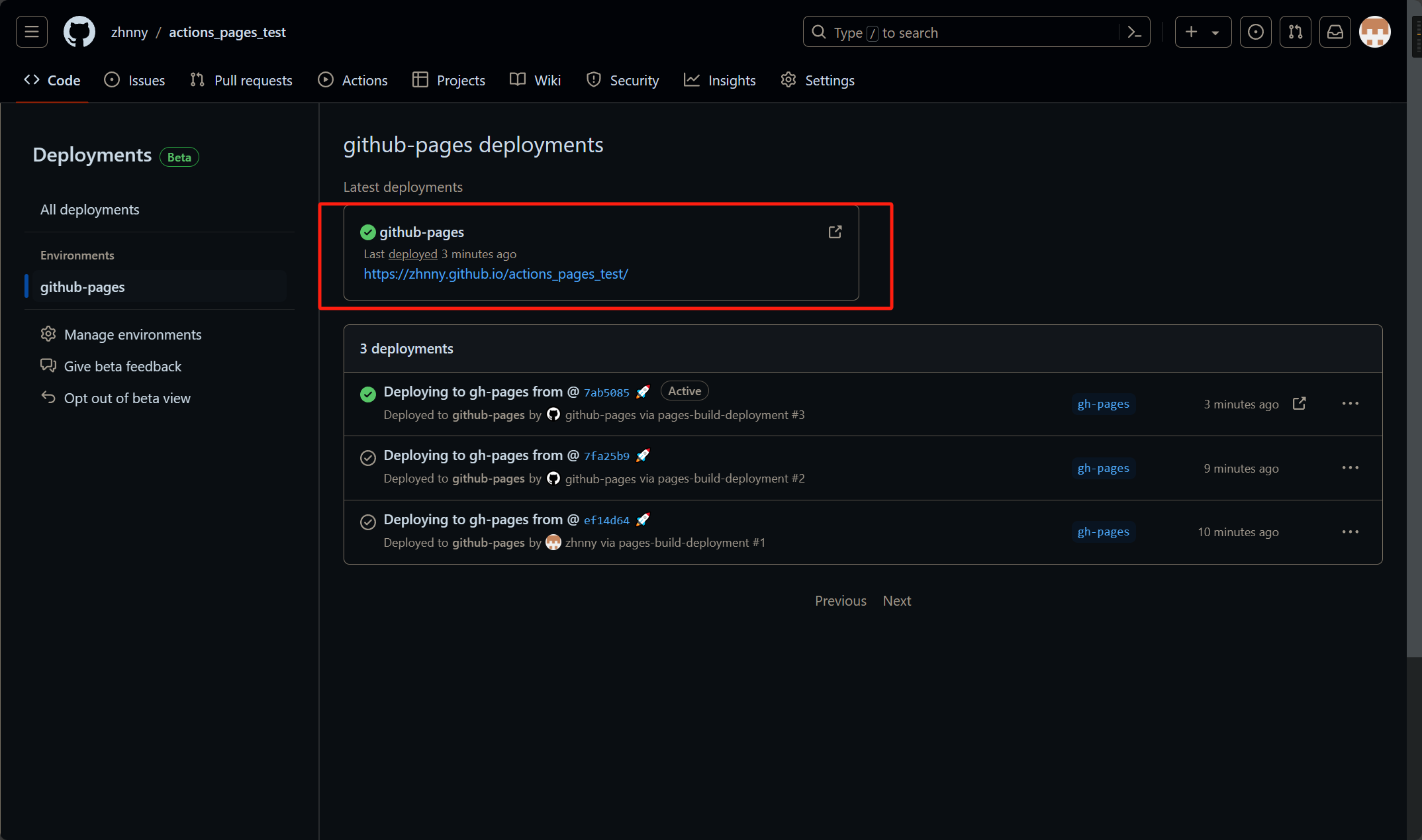Select All deployments in sidebar
Screen dimensions: 1422x840
coord(90,210)
